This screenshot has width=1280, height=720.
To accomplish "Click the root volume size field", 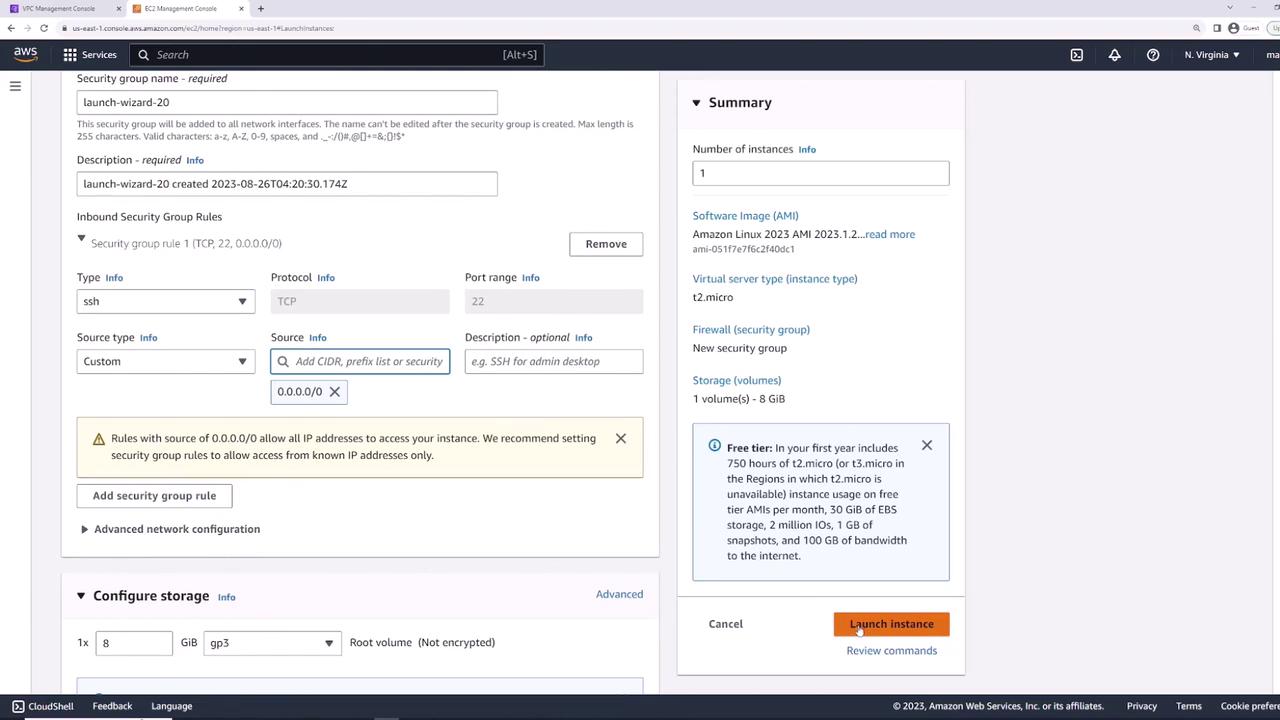I will click(x=134, y=643).
